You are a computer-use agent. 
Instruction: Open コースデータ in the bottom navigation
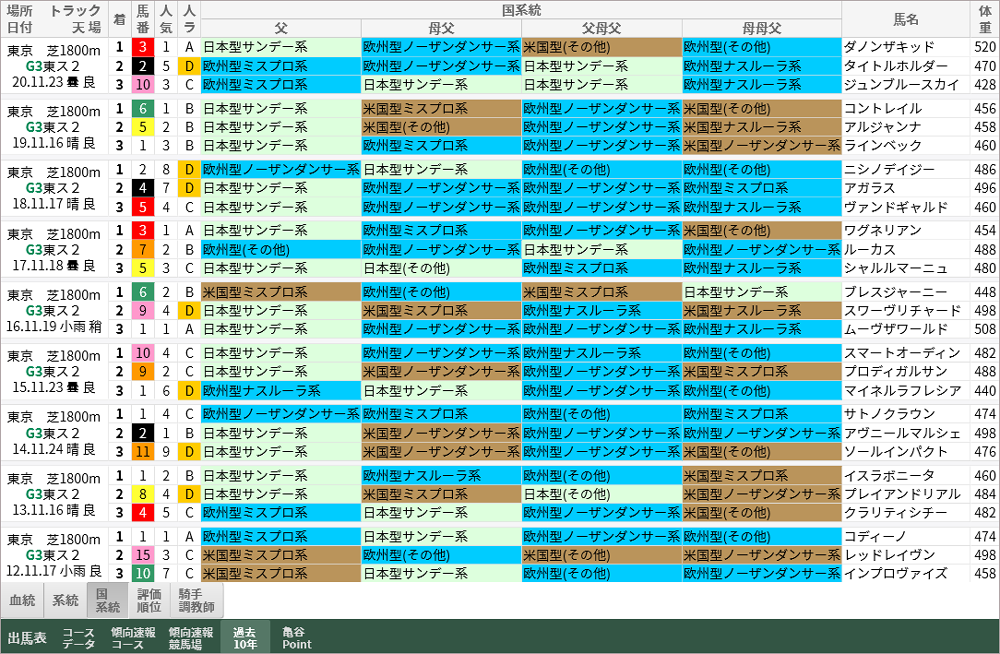78,637
